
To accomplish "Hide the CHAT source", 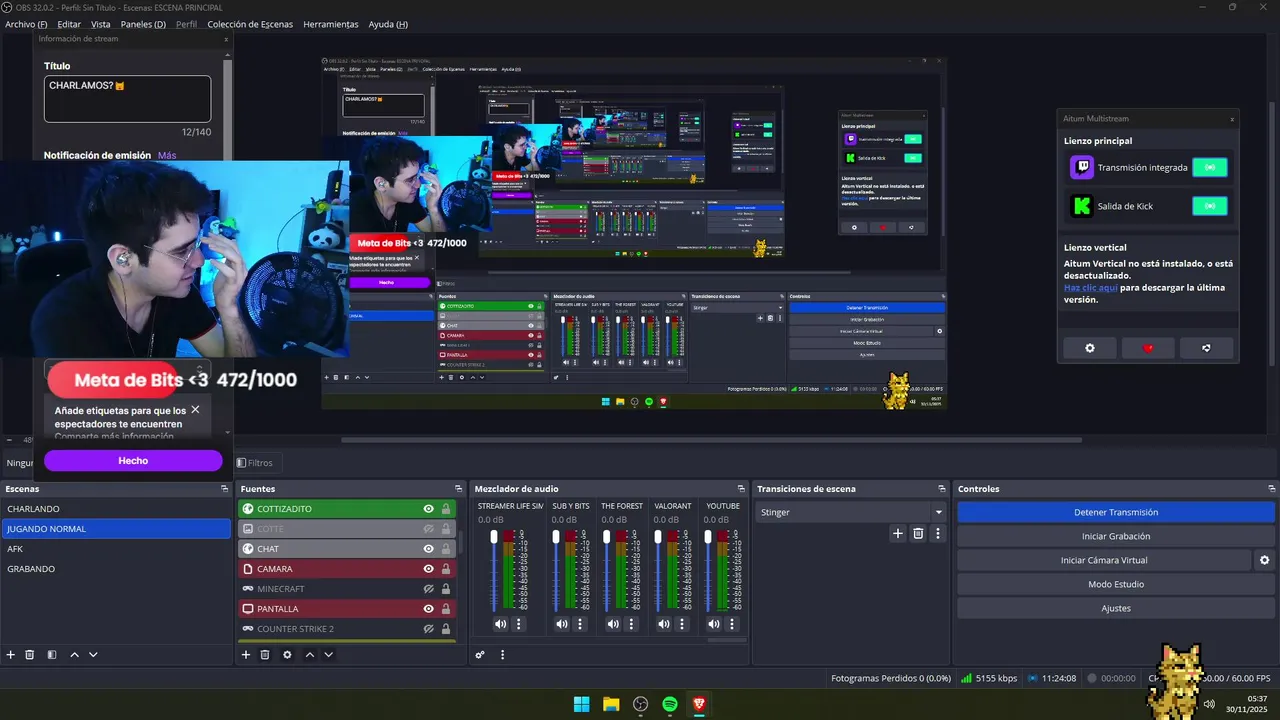I will (x=428, y=549).
